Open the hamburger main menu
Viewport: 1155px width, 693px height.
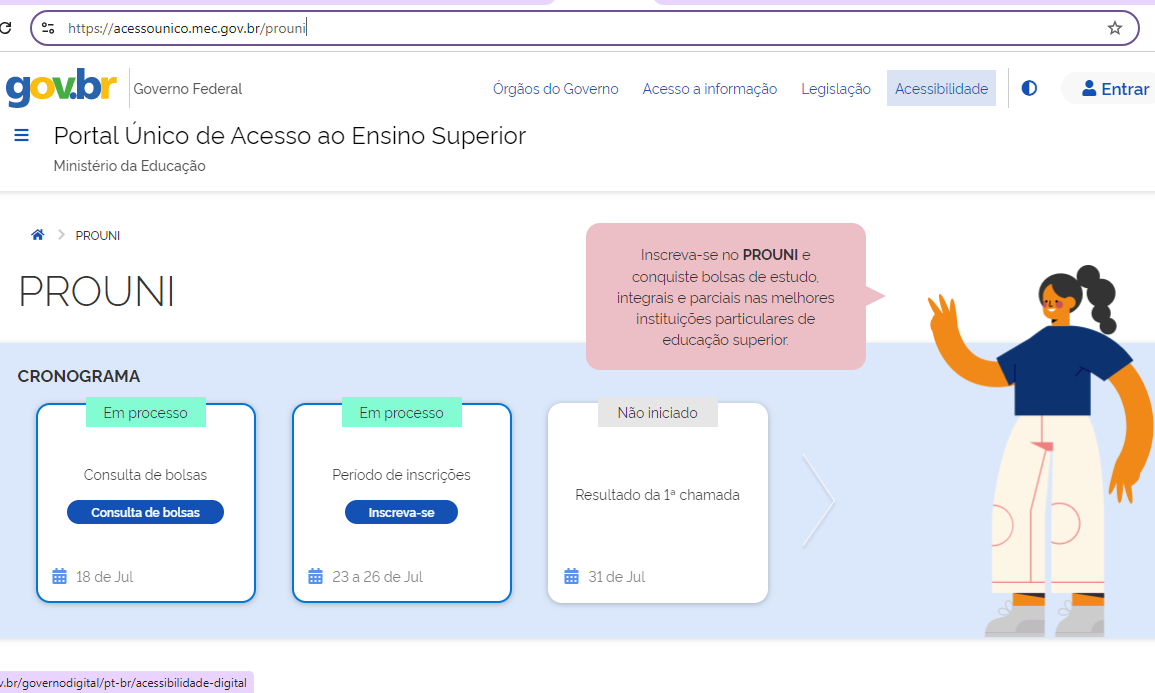click(x=21, y=136)
